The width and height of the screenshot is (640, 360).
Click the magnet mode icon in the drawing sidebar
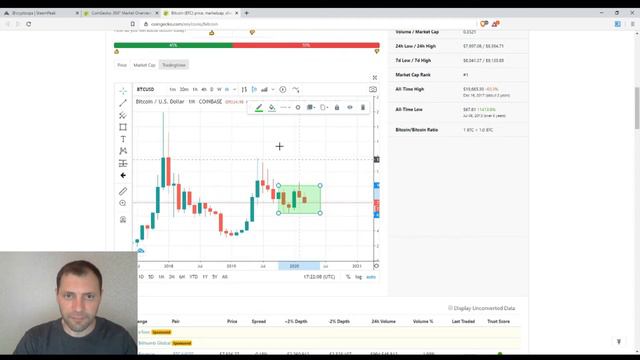pyautogui.click(x=123, y=220)
